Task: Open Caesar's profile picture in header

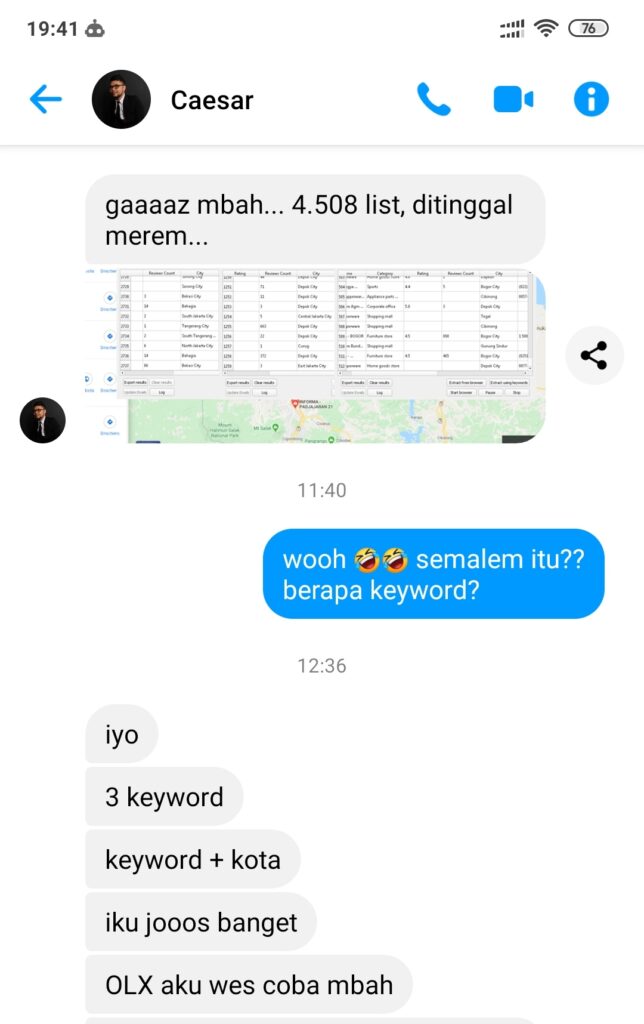Action: (121, 99)
